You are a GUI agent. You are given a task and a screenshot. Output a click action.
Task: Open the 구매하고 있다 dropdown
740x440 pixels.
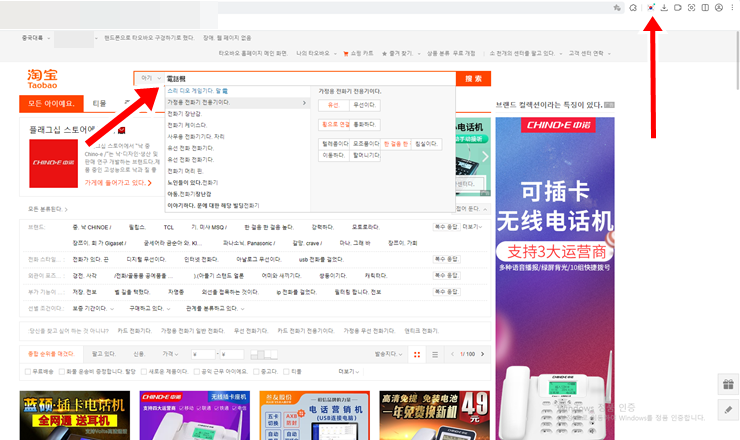click(150, 309)
